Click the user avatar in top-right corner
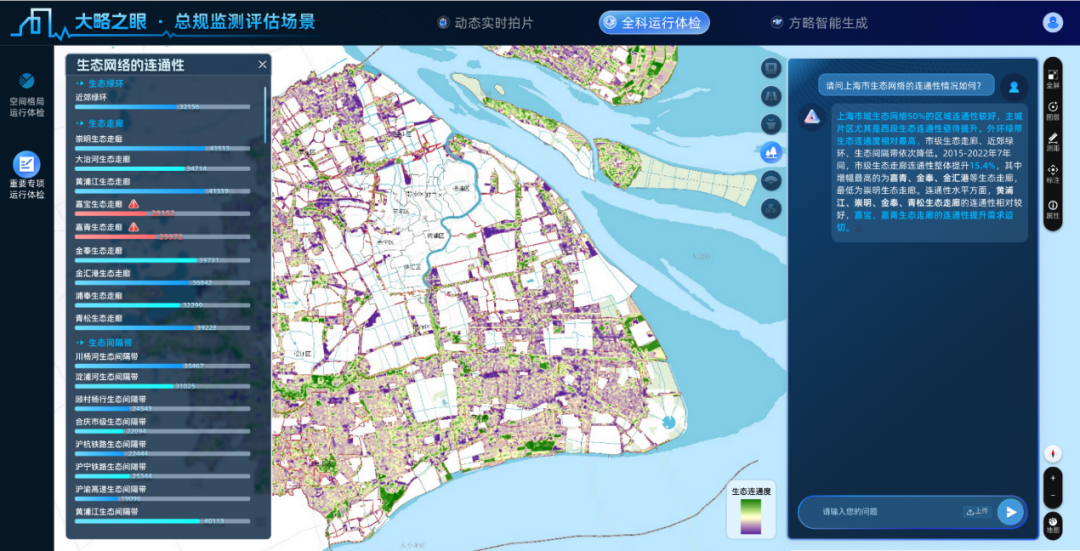 [1052, 22]
